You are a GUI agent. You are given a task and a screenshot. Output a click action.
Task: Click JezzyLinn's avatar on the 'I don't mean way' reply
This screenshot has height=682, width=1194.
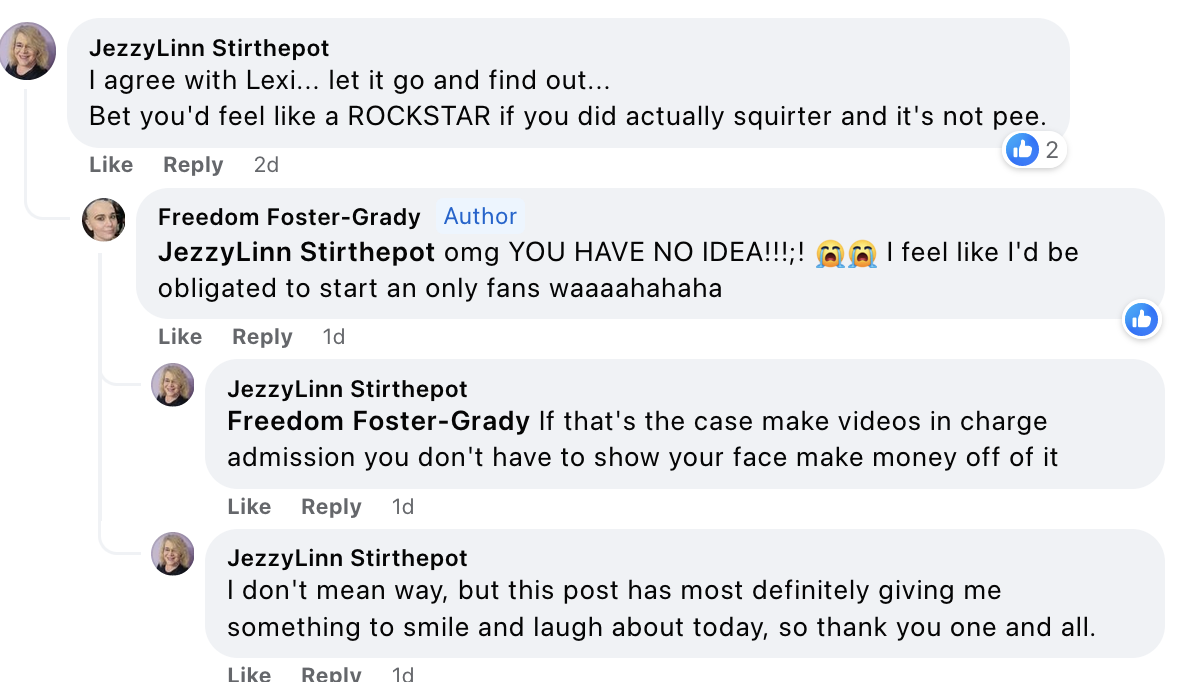[173, 553]
